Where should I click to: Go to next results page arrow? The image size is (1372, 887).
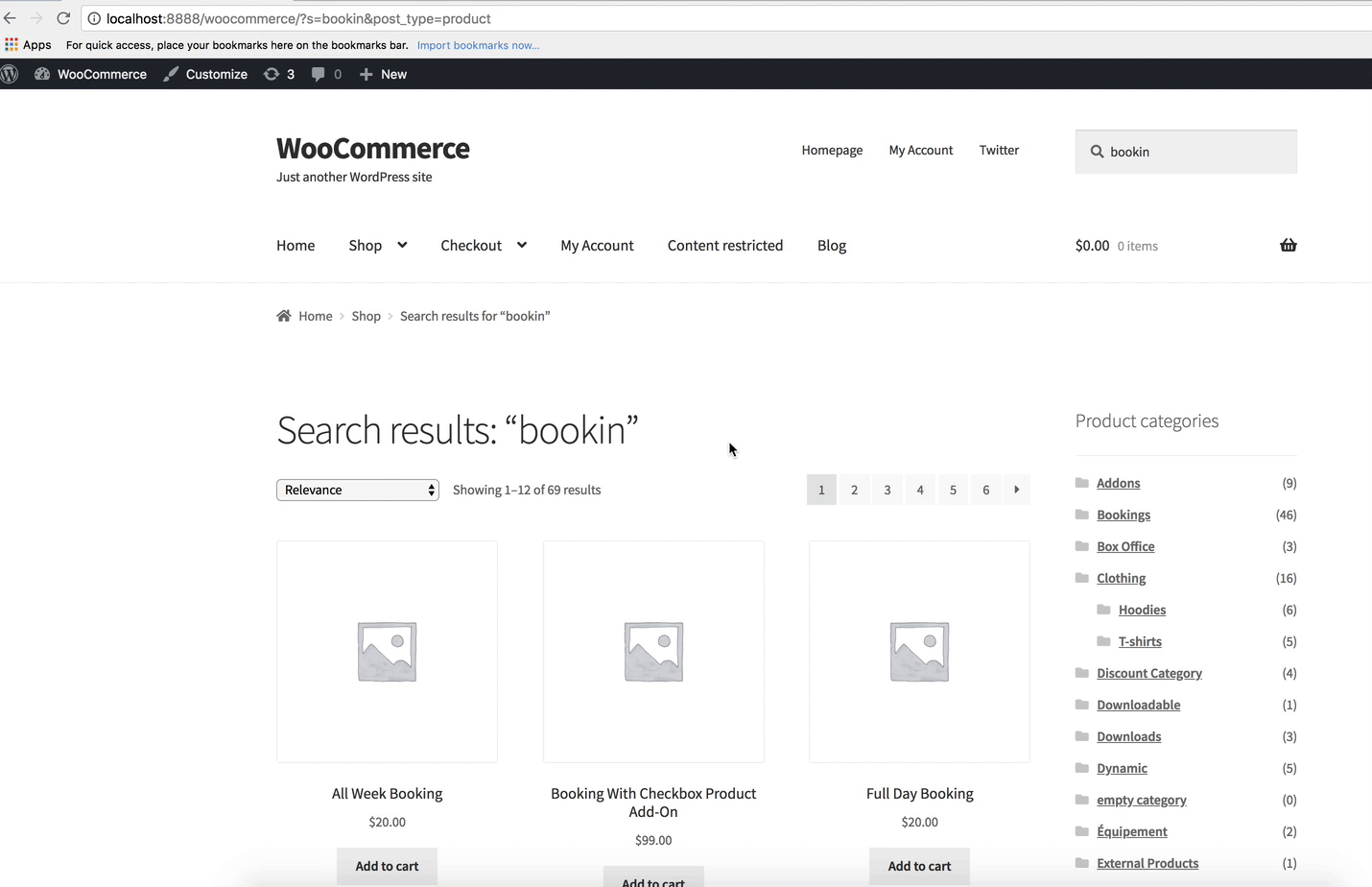point(1016,490)
